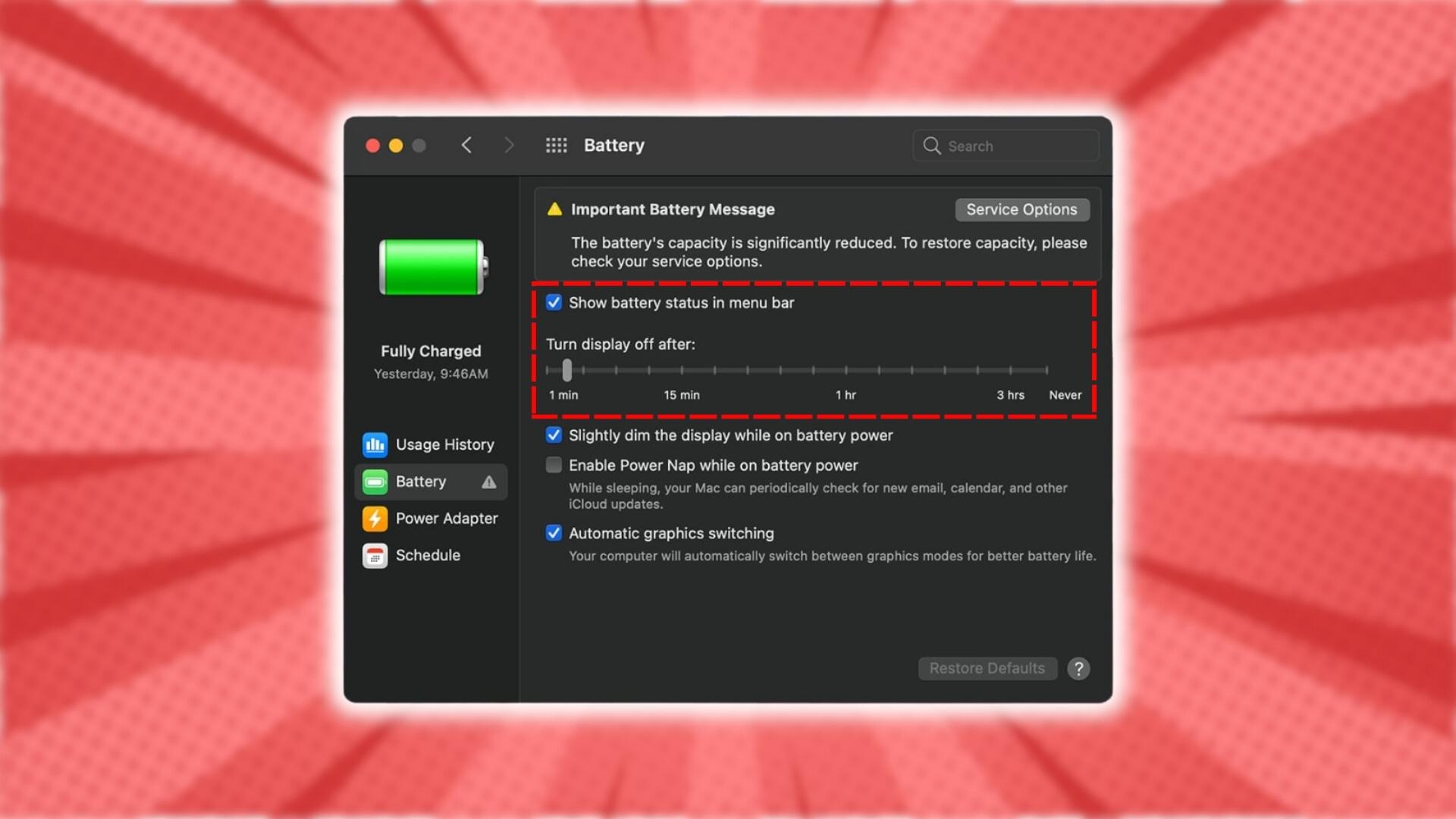Image resolution: width=1456 pixels, height=819 pixels.
Task: Click the Important Battery Message warning icon
Action: click(554, 209)
